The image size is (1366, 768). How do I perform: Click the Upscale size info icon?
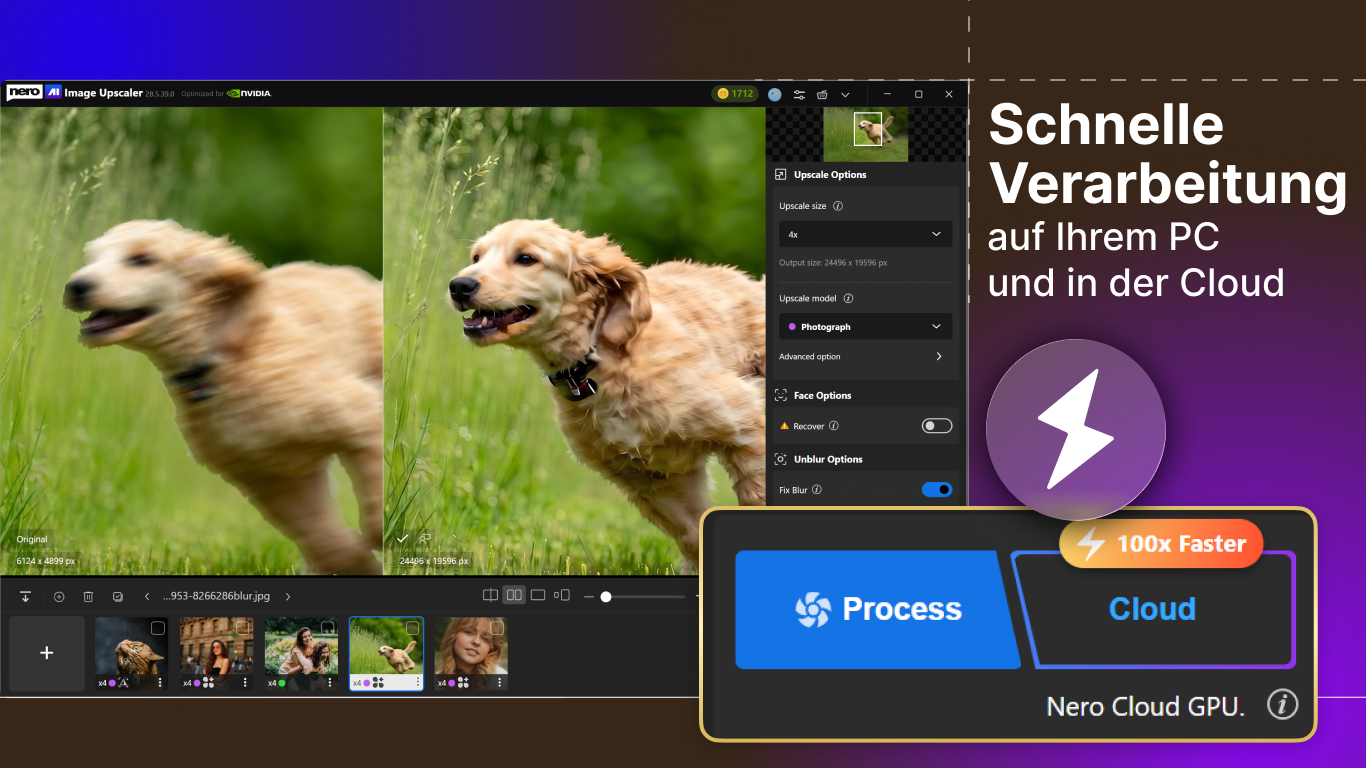click(838, 206)
